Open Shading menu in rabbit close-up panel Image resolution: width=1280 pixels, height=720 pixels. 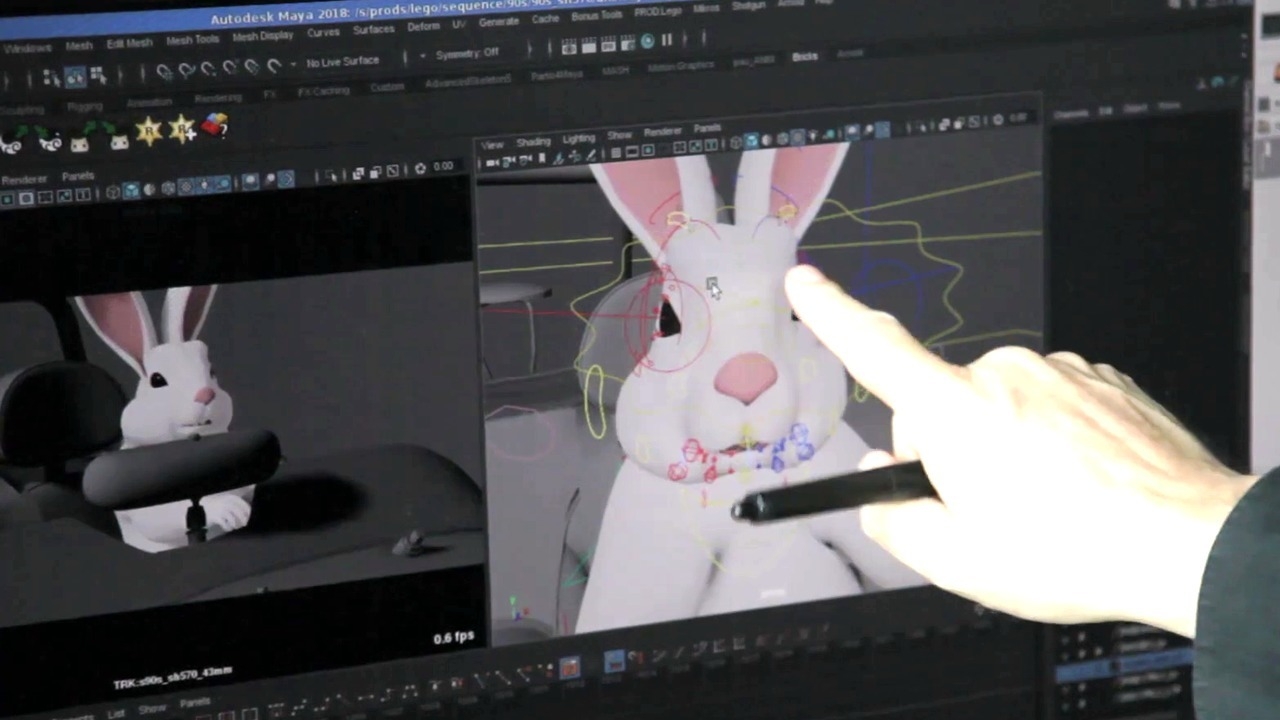[534, 142]
